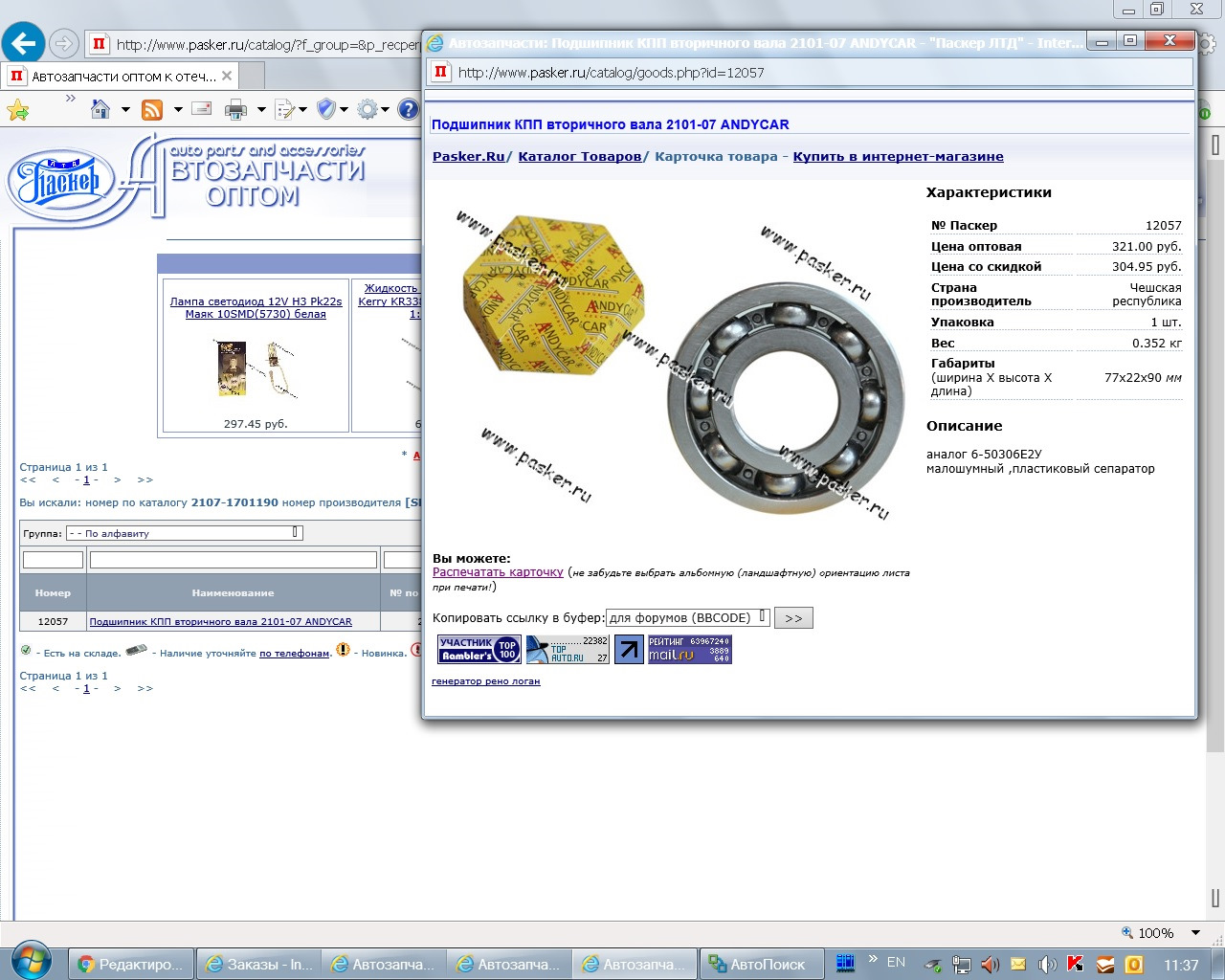1225x980 pixels.
Task: Open the Safety shield icon
Action: 326,109
